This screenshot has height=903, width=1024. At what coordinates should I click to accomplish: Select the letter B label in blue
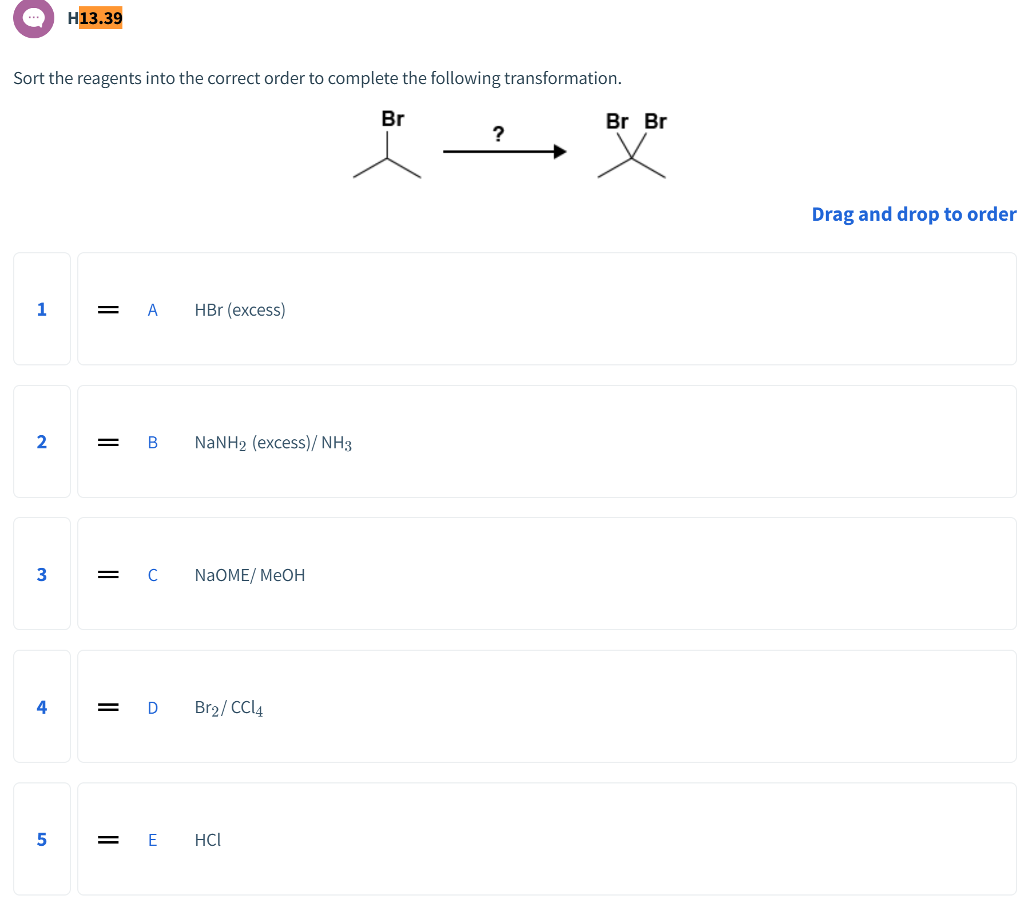[x=152, y=441]
